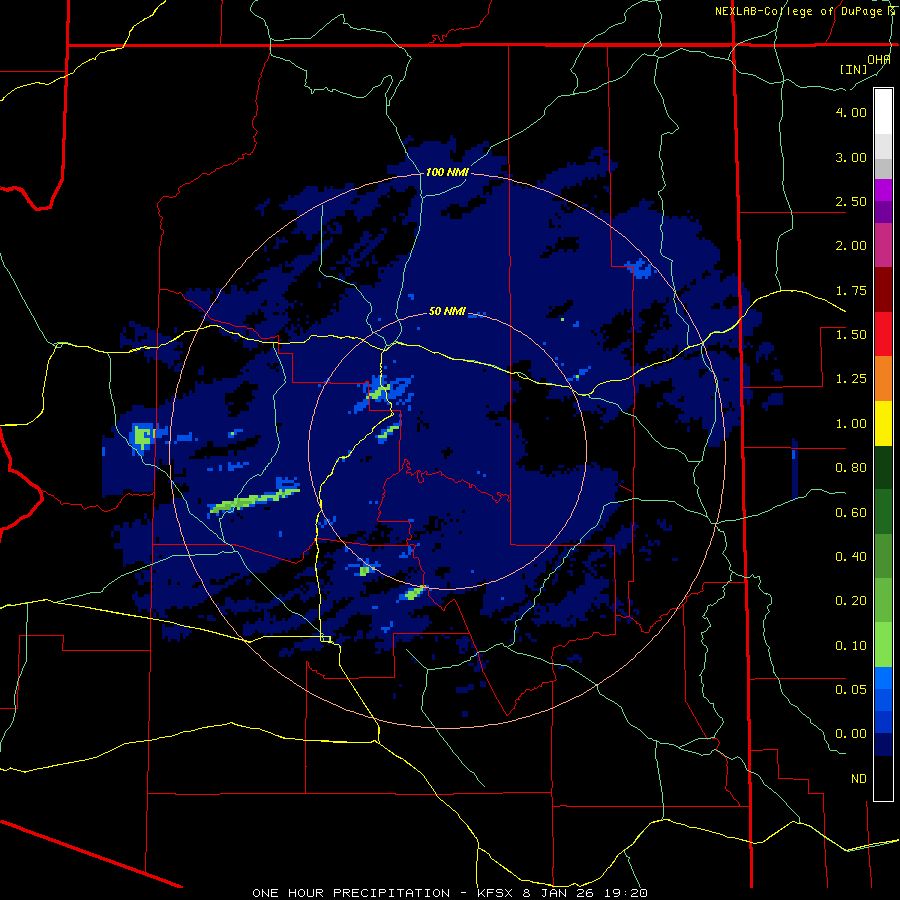Select the black ND swatch in legend
900x900 pixels.
pos(883,778)
